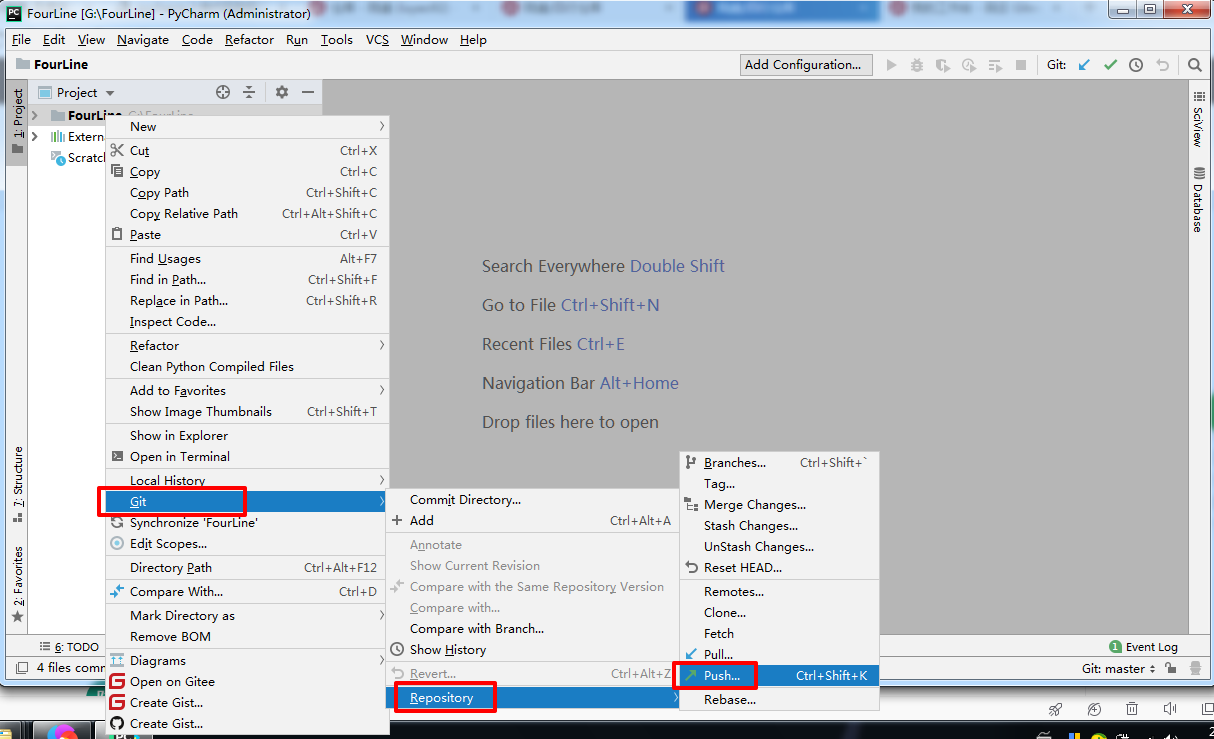The image size is (1214, 739).
Task: Open the Project panel settings gear
Action: pos(282,92)
